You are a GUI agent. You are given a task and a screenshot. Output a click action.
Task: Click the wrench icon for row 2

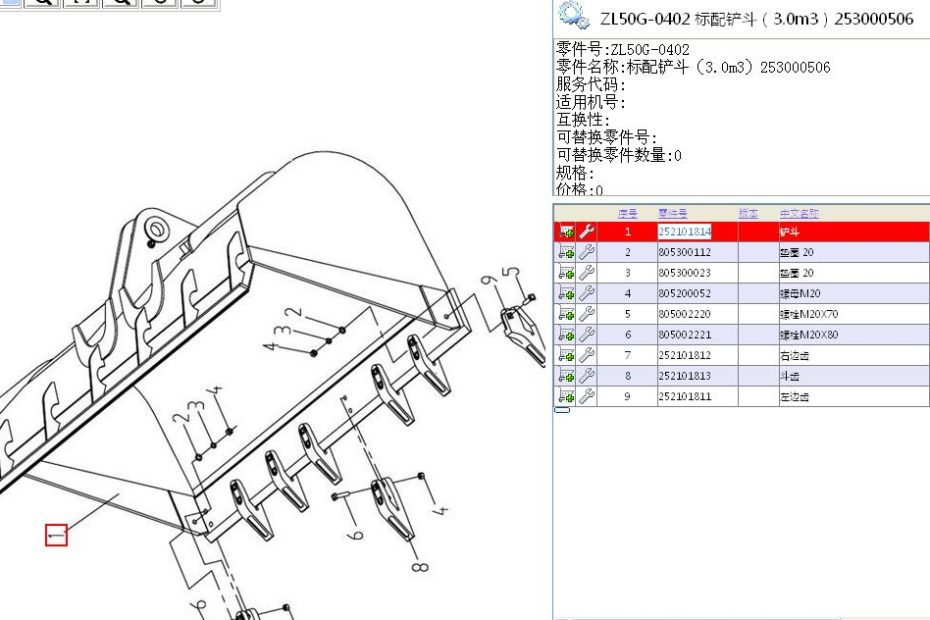[x=587, y=253]
